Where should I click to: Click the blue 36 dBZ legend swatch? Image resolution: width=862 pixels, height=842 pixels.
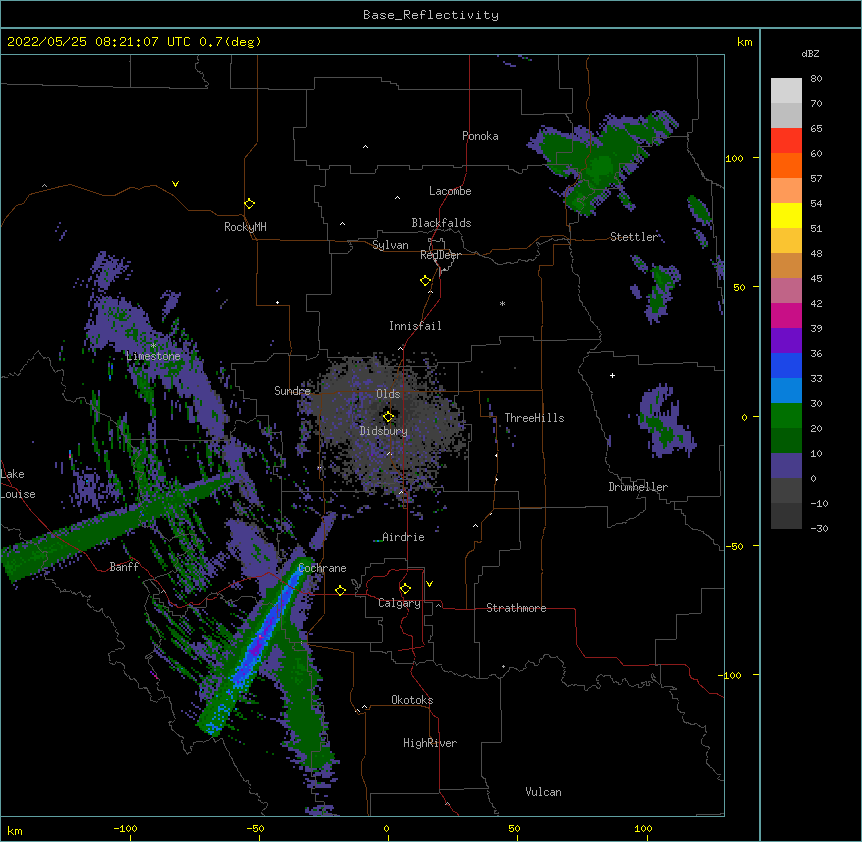(786, 365)
